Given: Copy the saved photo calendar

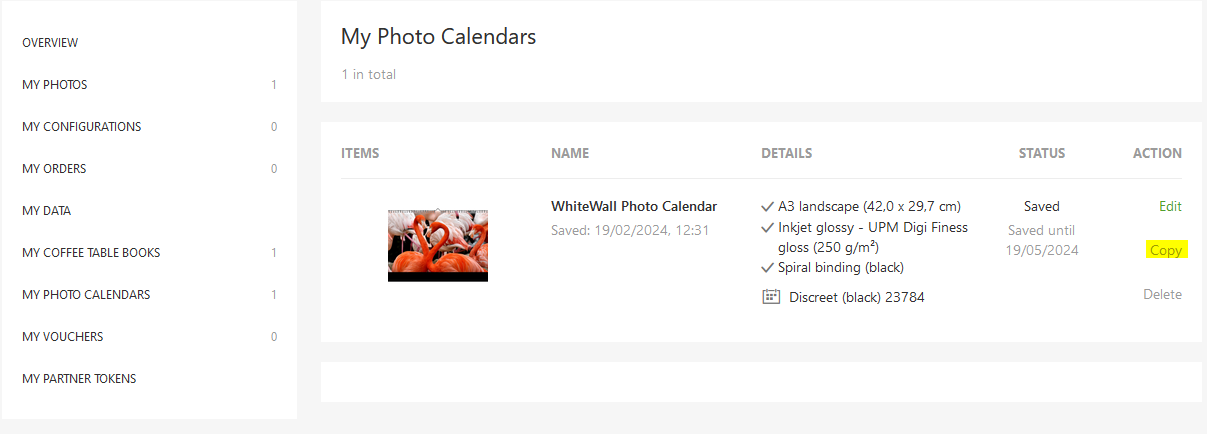Looking at the screenshot, I should point(1166,250).
